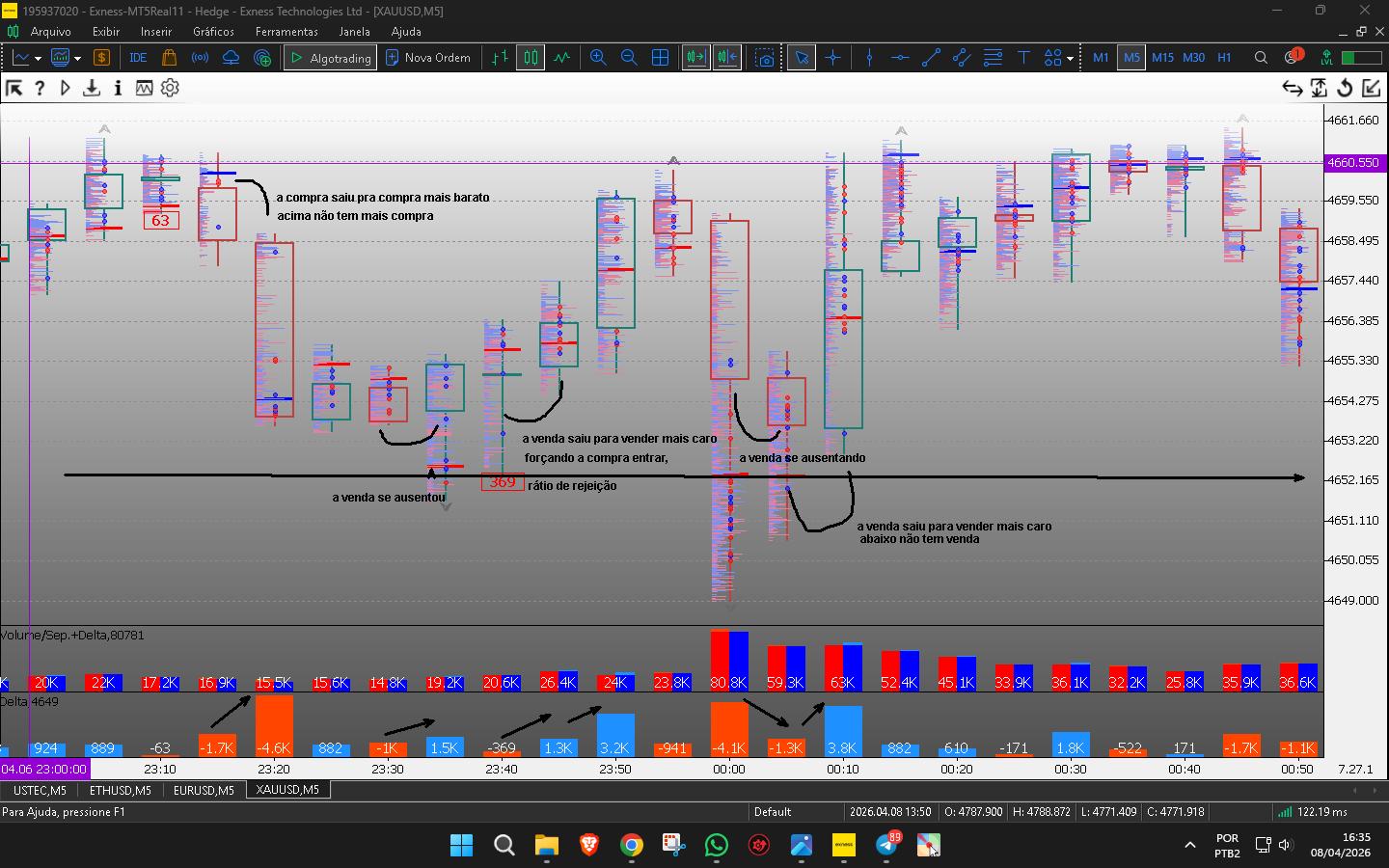Open the Market shopping bag icon
1389x868 pixels.
tap(169, 58)
